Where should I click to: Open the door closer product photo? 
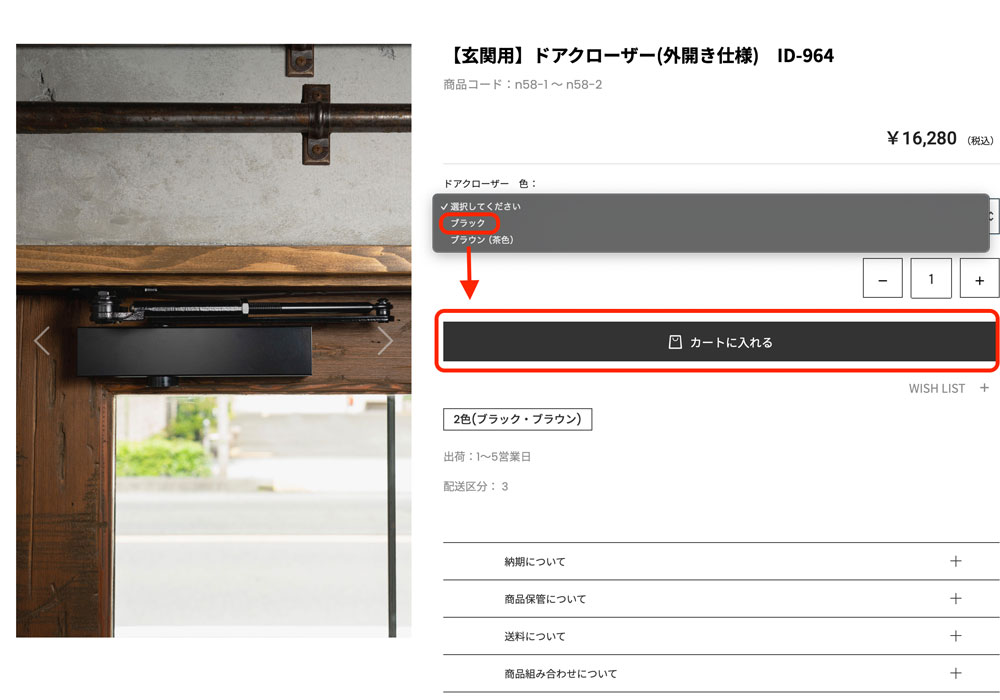click(x=214, y=340)
